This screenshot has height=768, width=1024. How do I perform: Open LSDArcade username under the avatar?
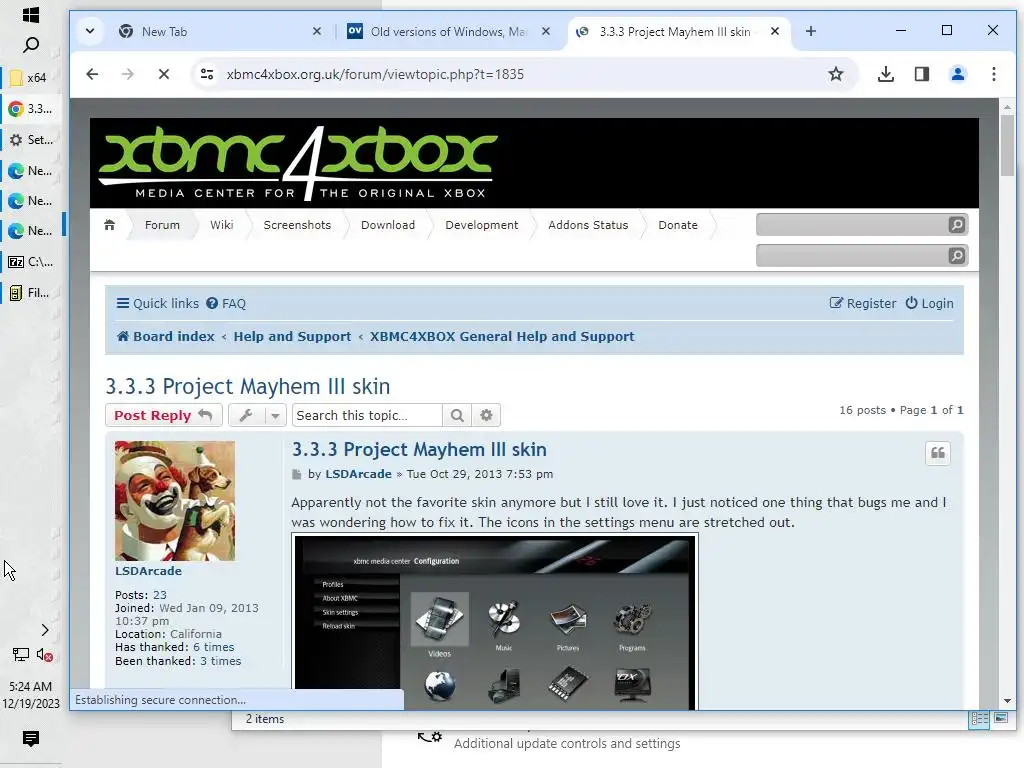coord(148,571)
